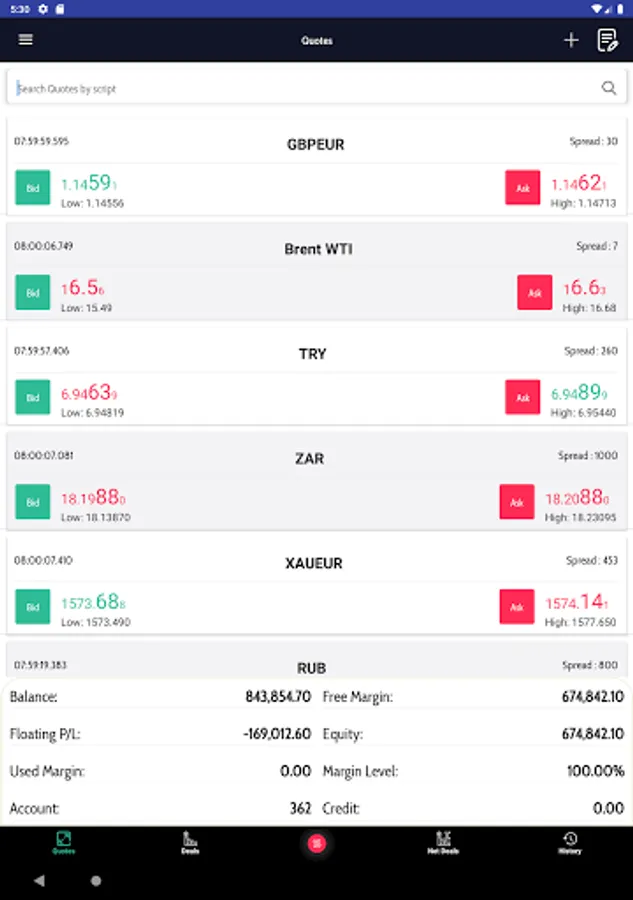Focus the Search Quotes by script field
633x900 pixels.
click(300, 88)
